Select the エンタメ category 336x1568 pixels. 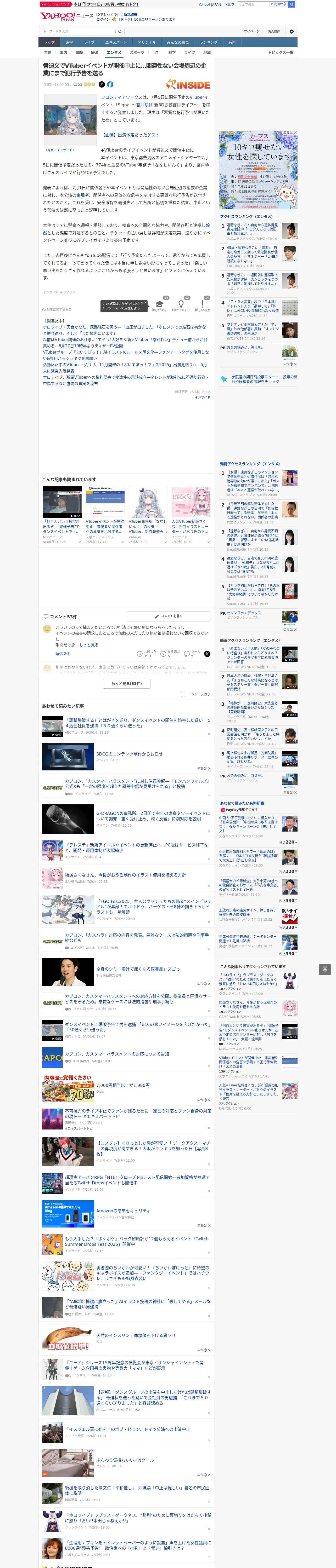(x=114, y=52)
